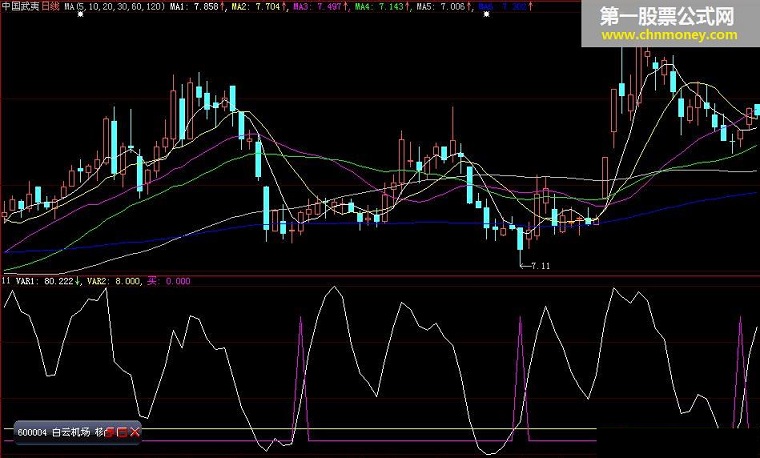This screenshot has height=458, width=760.
Task: Click the 中国武夷 stock name
Action: coord(20,6)
